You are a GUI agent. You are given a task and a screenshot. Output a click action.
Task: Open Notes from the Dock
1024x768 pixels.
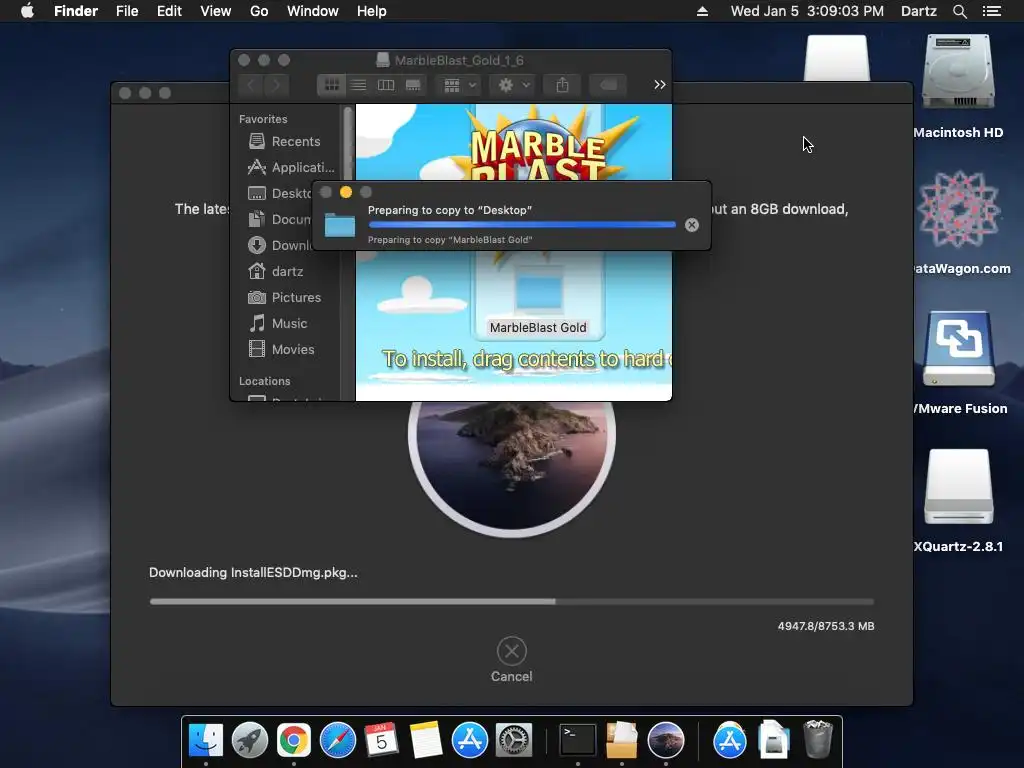pyautogui.click(x=426, y=740)
